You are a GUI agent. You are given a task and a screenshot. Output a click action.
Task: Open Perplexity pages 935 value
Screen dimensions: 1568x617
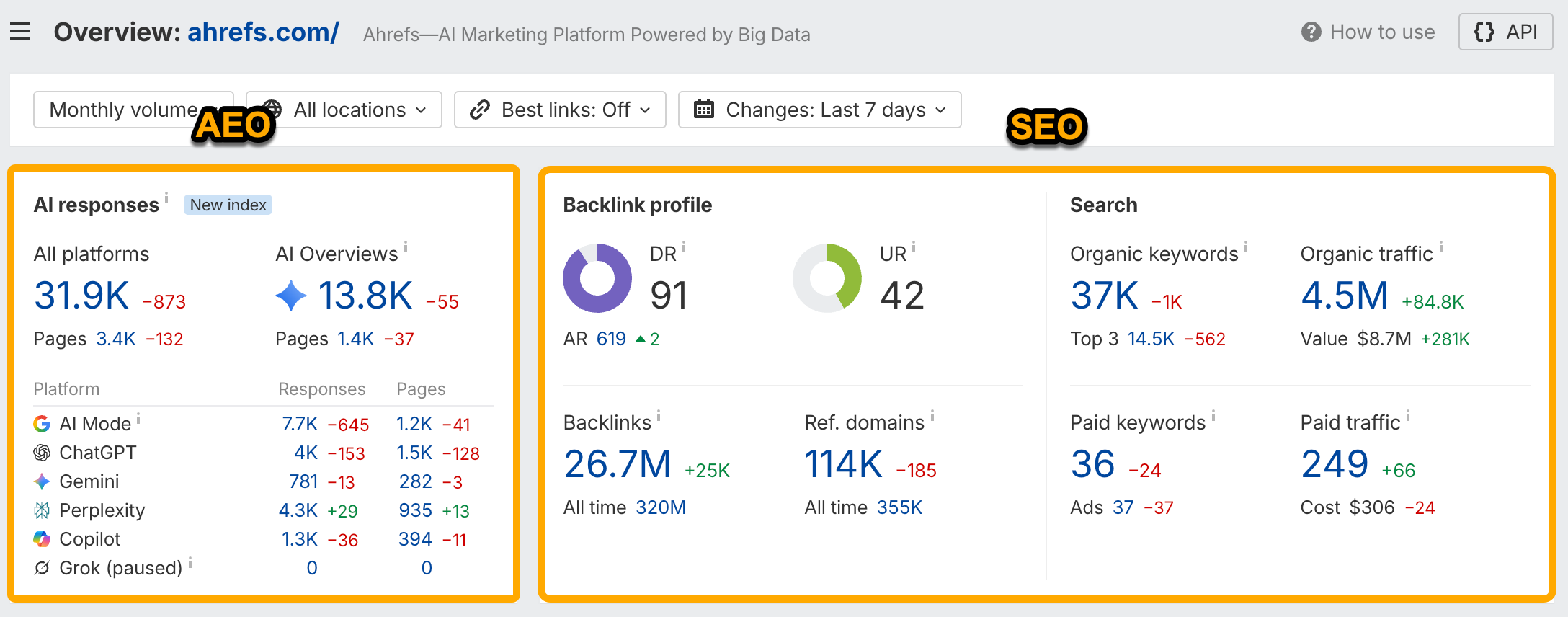(x=416, y=510)
